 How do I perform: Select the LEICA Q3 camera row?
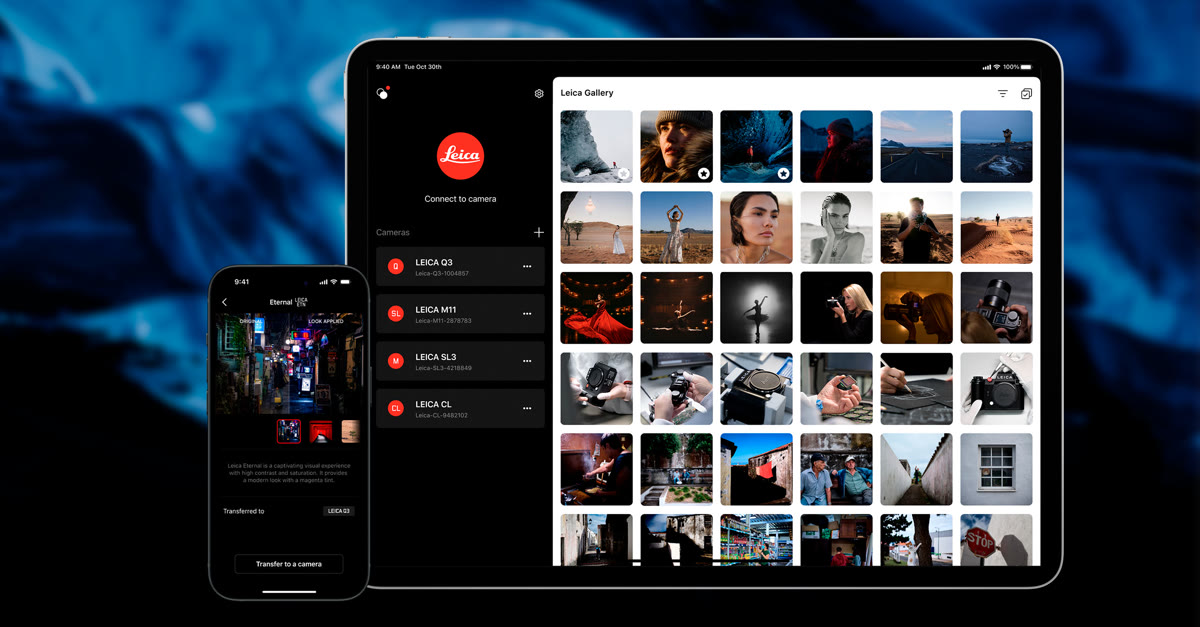pyautogui.click(x=460, y=267)
